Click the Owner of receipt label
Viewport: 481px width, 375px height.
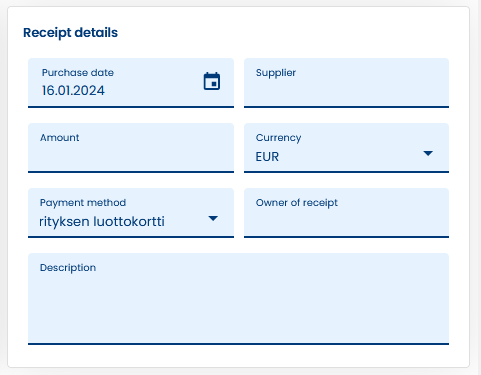tap(297, 203)
